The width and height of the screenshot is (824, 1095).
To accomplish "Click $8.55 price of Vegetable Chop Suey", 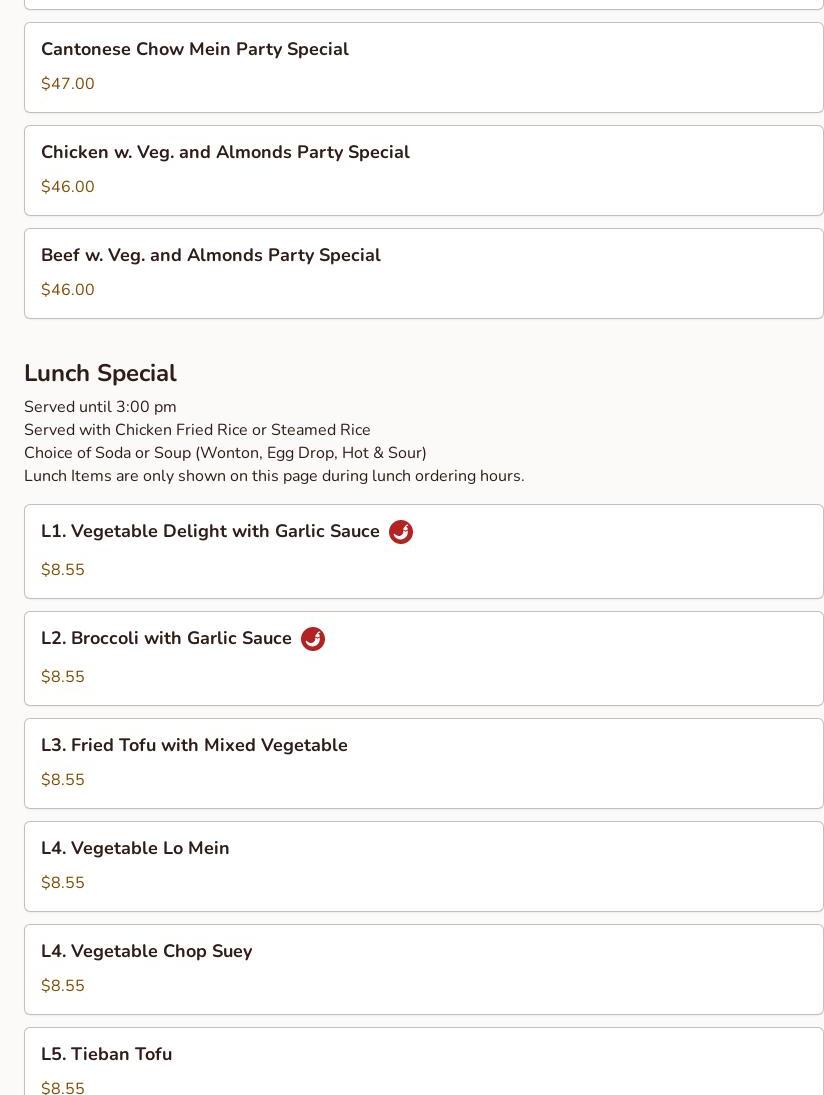I will pos(63,985).
